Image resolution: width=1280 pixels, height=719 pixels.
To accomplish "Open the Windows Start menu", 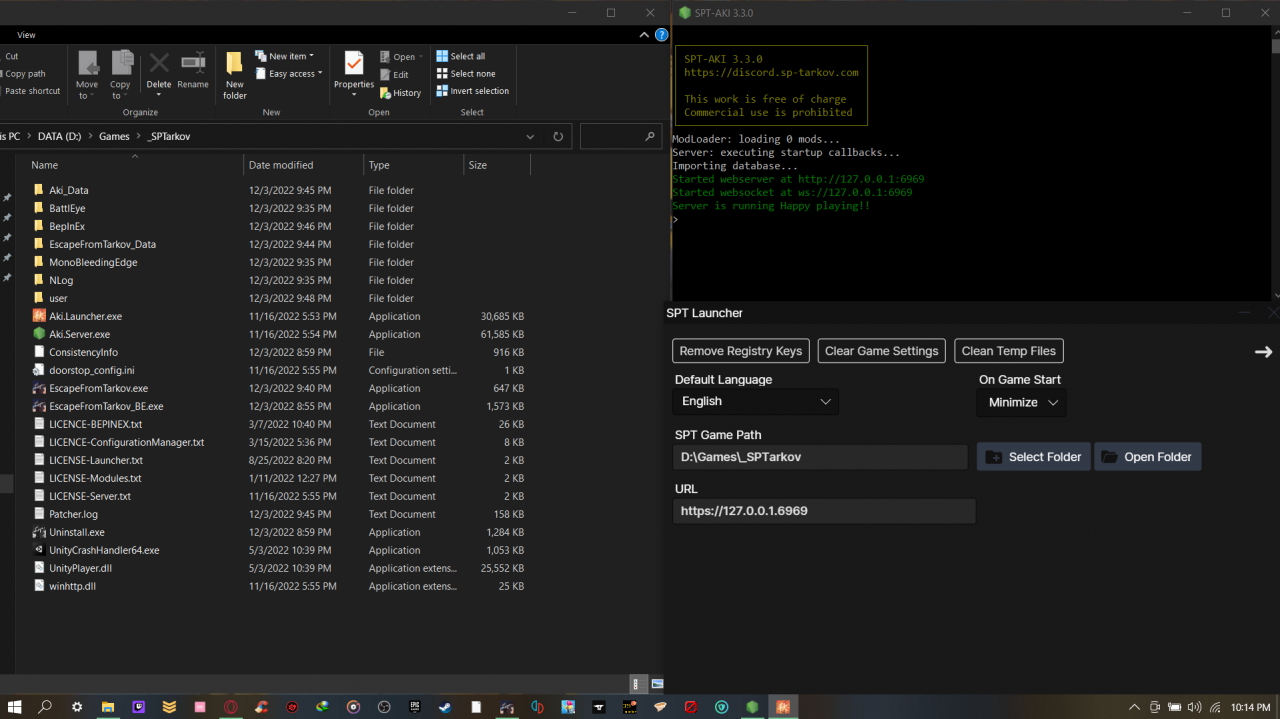I will pyautogui.click(x=14, y=707).
